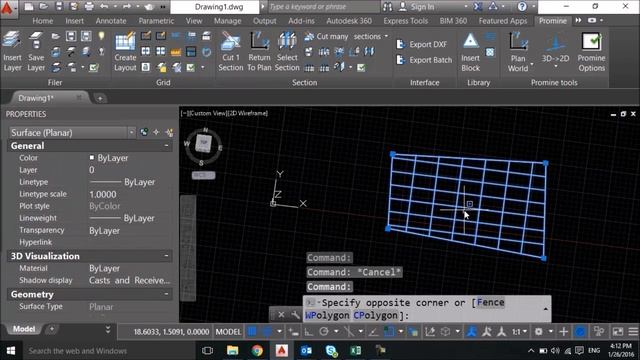Image resolution: width=640 pixels, height=360 pixels.
Task: Choose the WPolygon option in command line
Action: click(327, 316)
